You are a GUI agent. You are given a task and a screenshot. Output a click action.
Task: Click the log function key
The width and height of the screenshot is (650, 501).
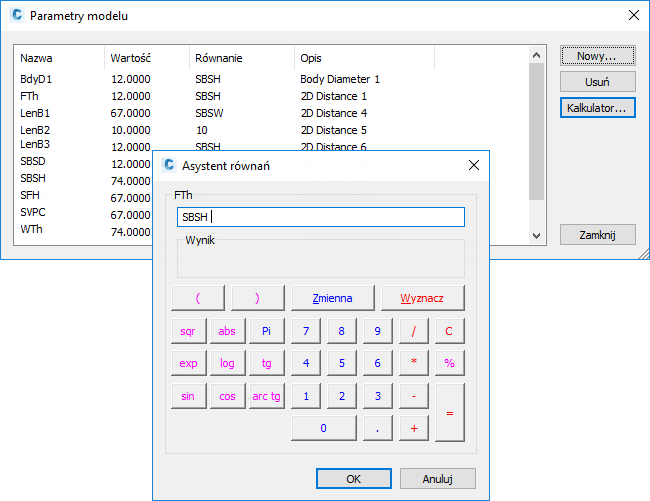click(x=227, y=363)
